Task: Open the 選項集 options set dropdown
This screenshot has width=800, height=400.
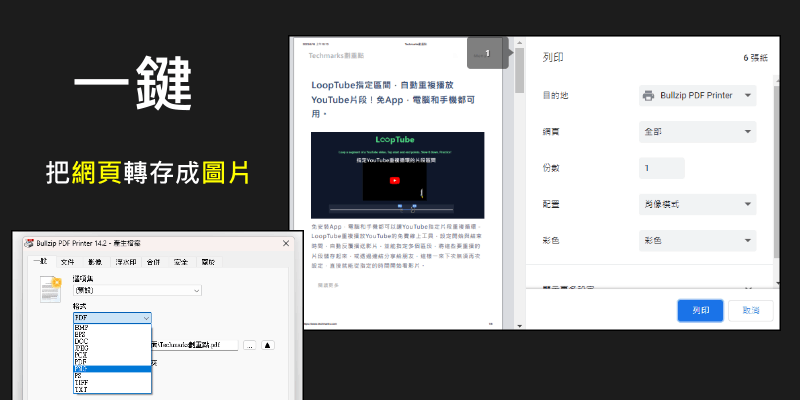Action: pos(138,291)
